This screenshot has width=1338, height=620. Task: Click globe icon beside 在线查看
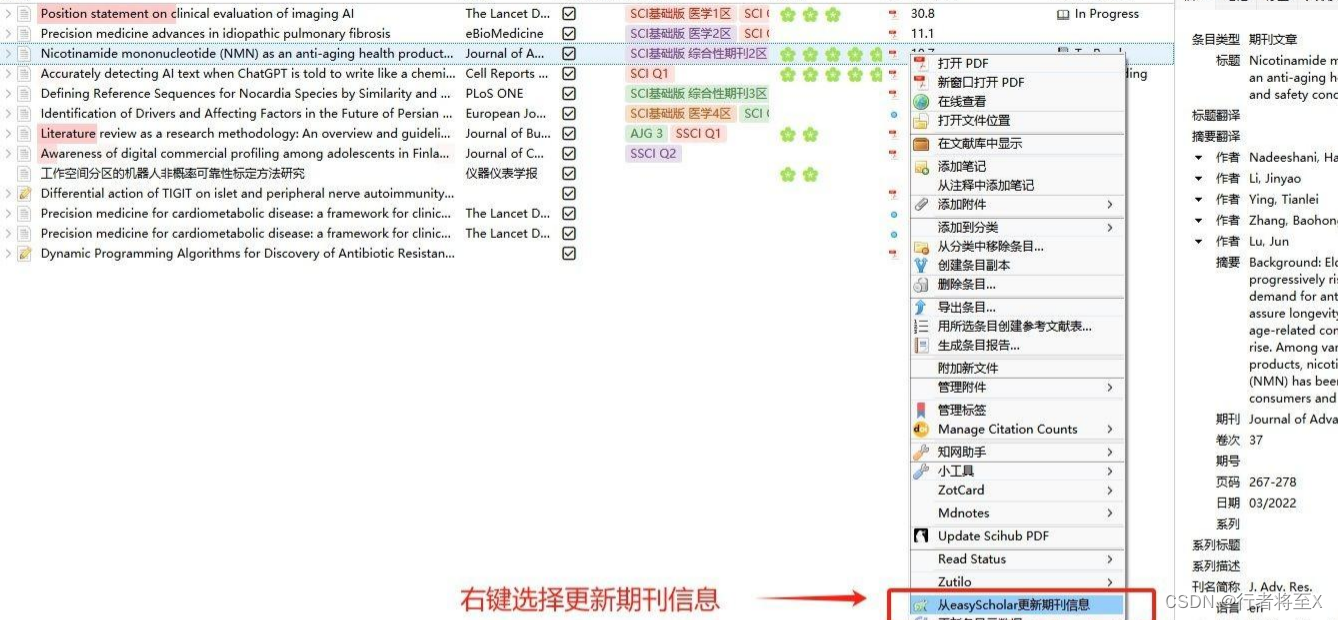[921, 101]
